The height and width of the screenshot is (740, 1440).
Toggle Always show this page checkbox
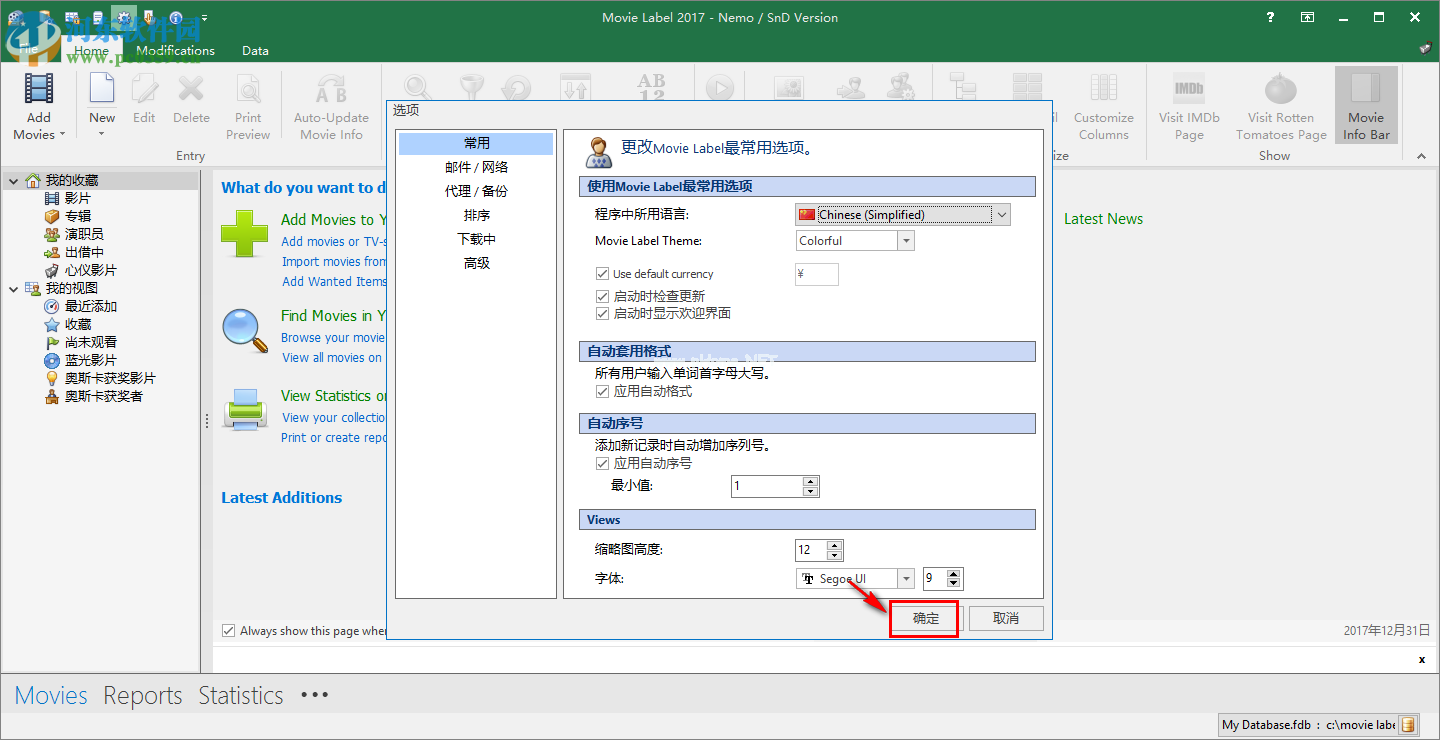tap(228, 631)
